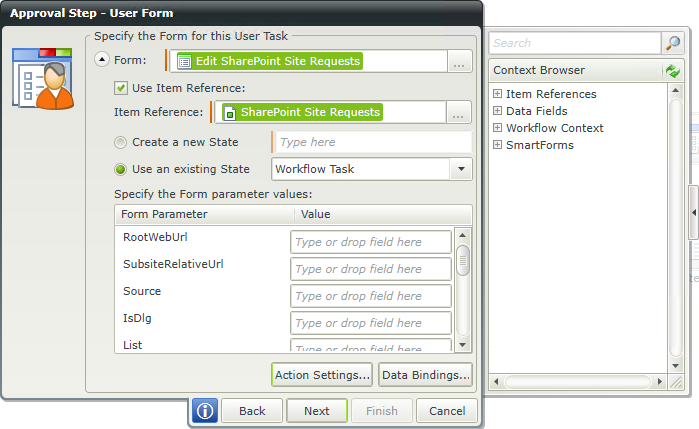This screenshot has height=429, width=699.
Task: Select the Use an existing State radio
Action: coord(121,169)
